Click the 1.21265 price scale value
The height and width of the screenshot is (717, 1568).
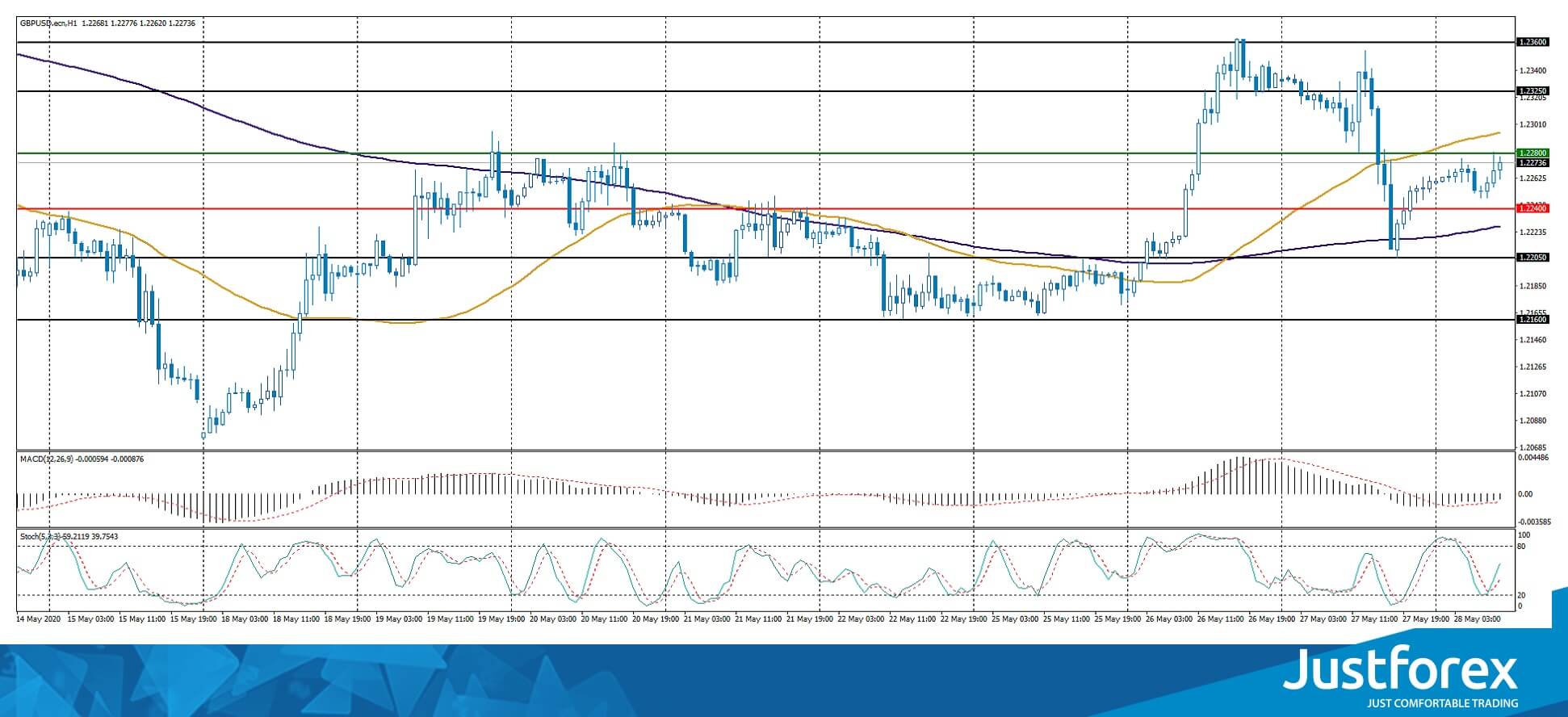tap(1532, 367)
